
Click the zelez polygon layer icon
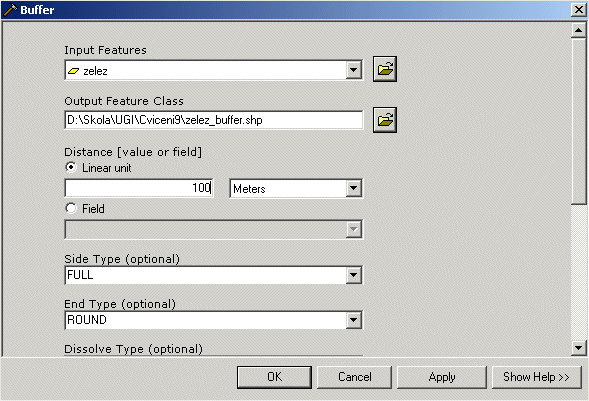point(74,71)
